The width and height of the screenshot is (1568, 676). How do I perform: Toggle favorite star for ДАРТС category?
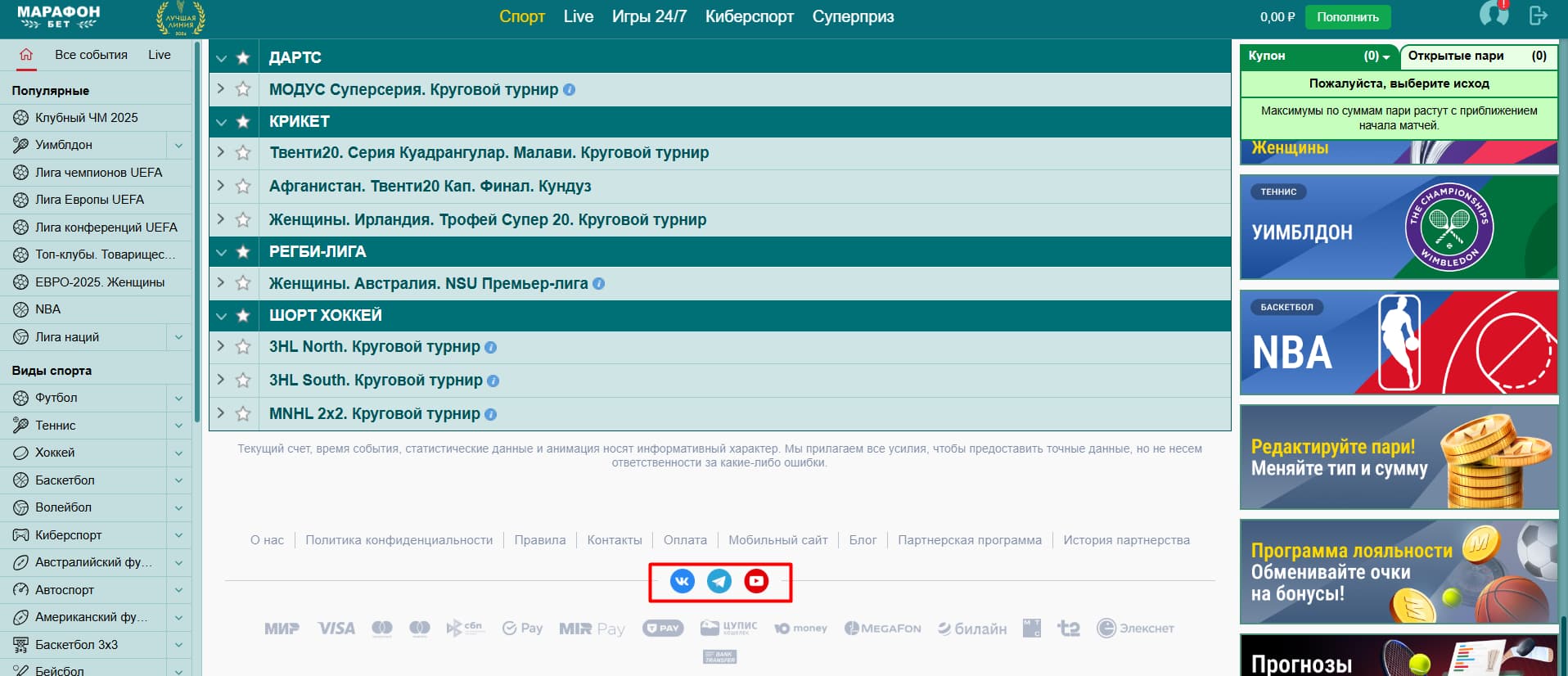(x=243, y=57)
